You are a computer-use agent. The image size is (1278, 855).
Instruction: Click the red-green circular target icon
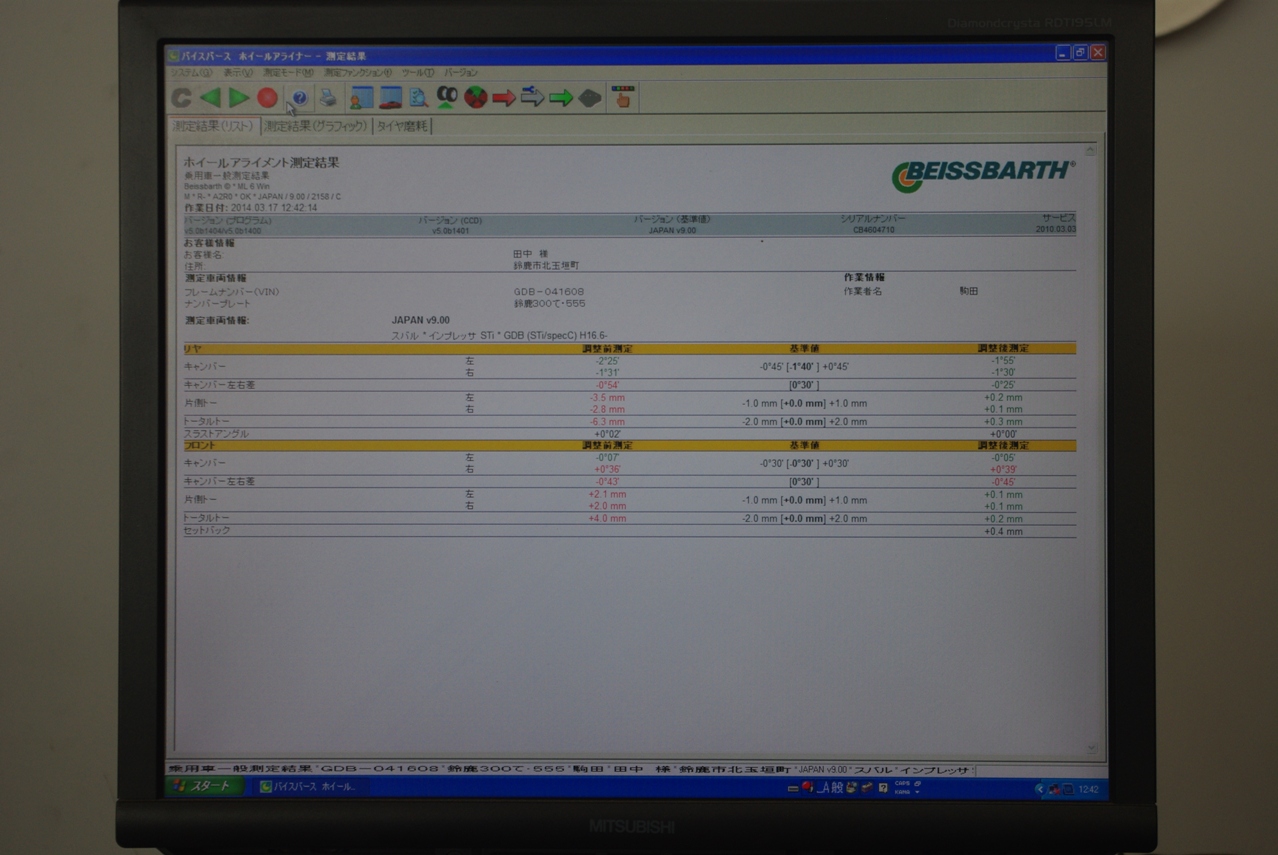pyautogui.click(x=476, y=97)
